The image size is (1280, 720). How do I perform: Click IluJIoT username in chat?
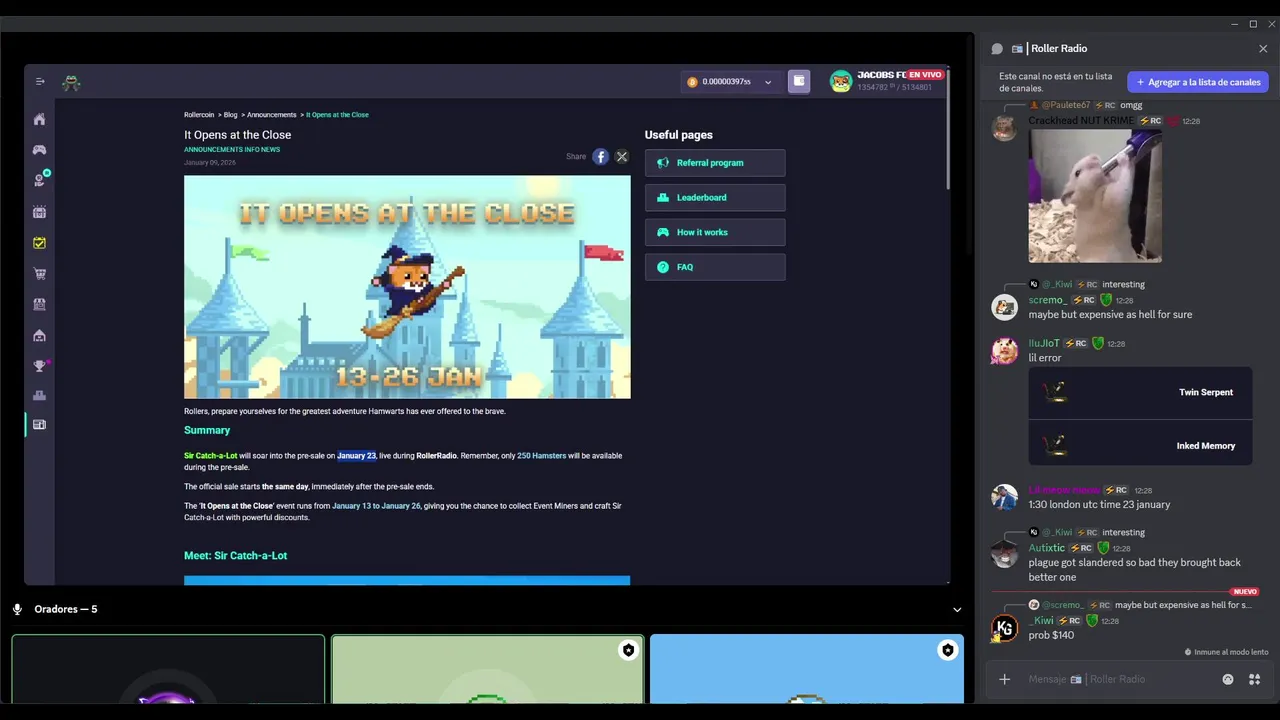1044,343
